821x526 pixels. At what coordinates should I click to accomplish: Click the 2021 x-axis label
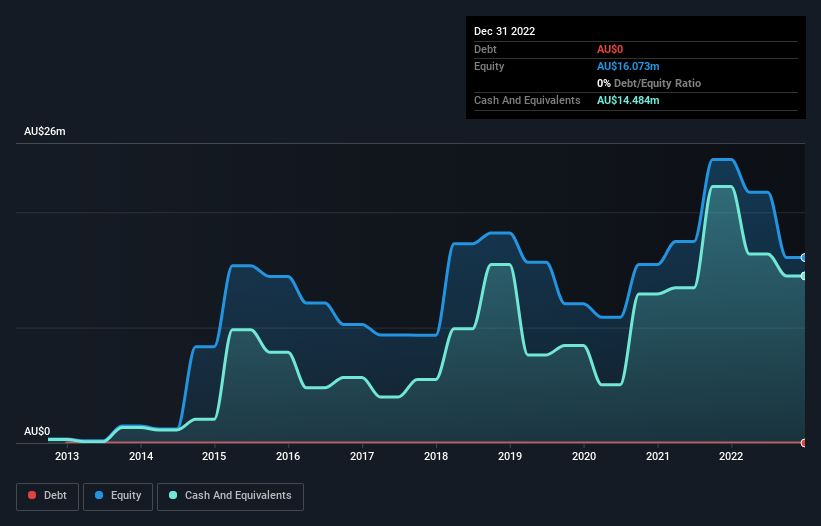[x=658, y=456]
